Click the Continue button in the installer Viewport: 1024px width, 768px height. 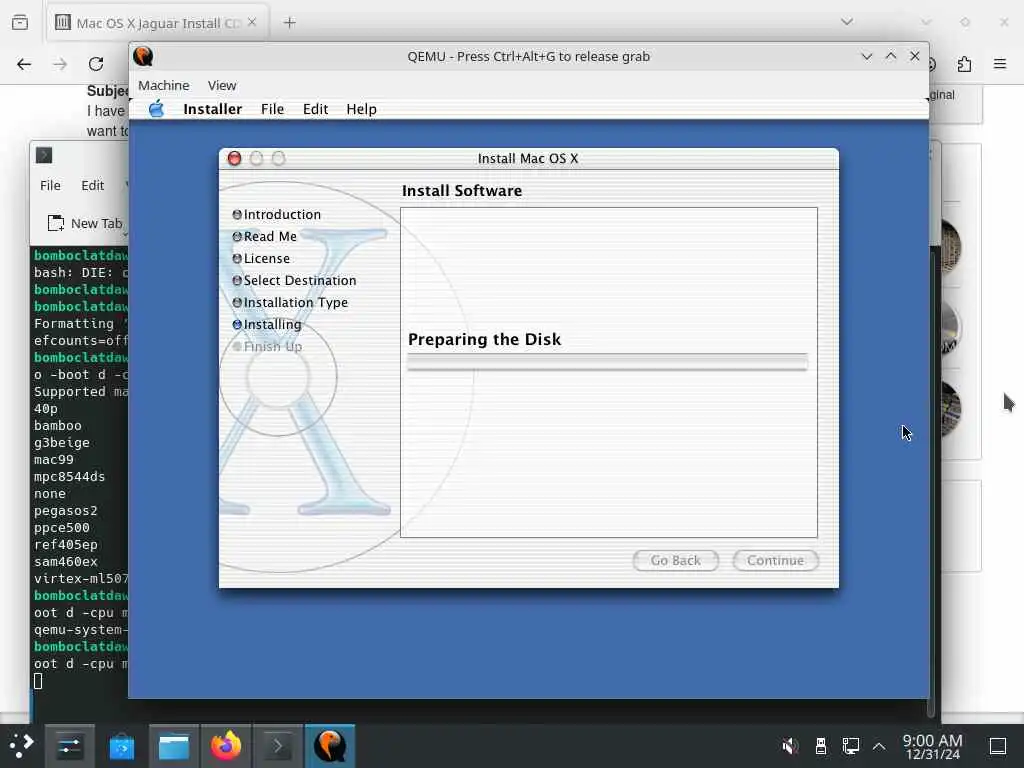[775, 560]
